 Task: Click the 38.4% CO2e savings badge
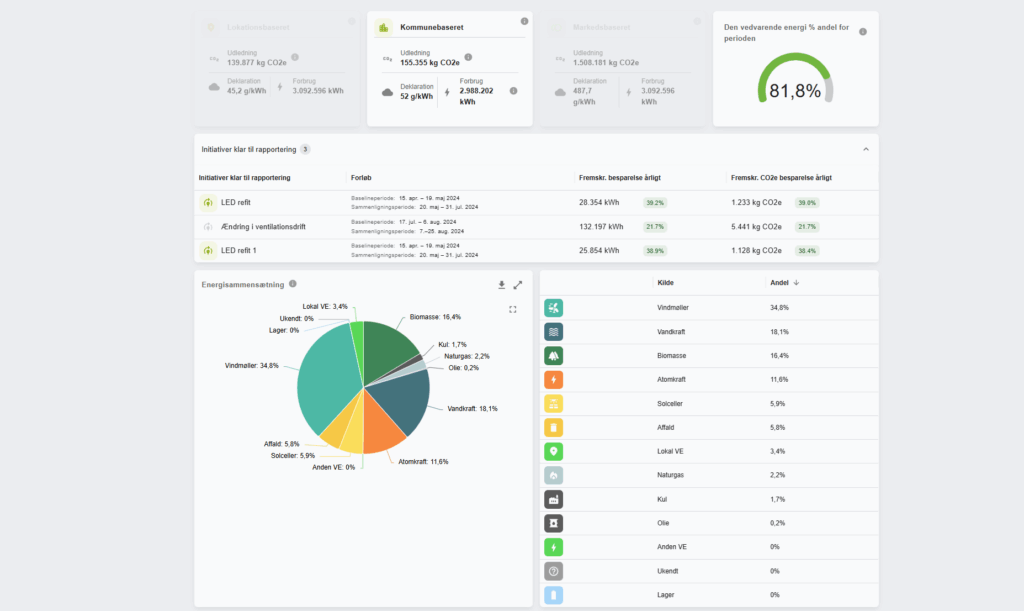[x=807, y=251]
